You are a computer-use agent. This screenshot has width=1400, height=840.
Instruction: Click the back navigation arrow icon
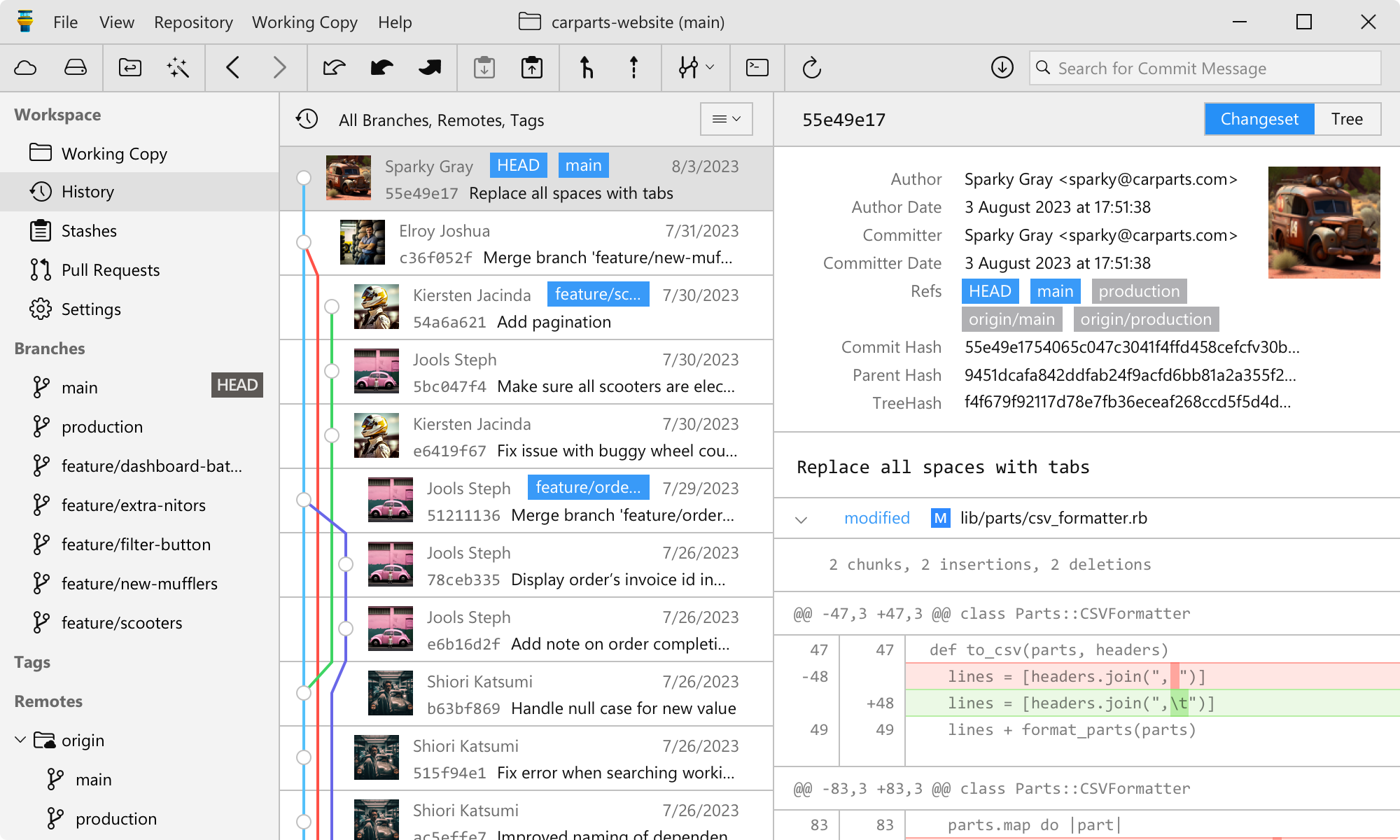pos(233,68)
